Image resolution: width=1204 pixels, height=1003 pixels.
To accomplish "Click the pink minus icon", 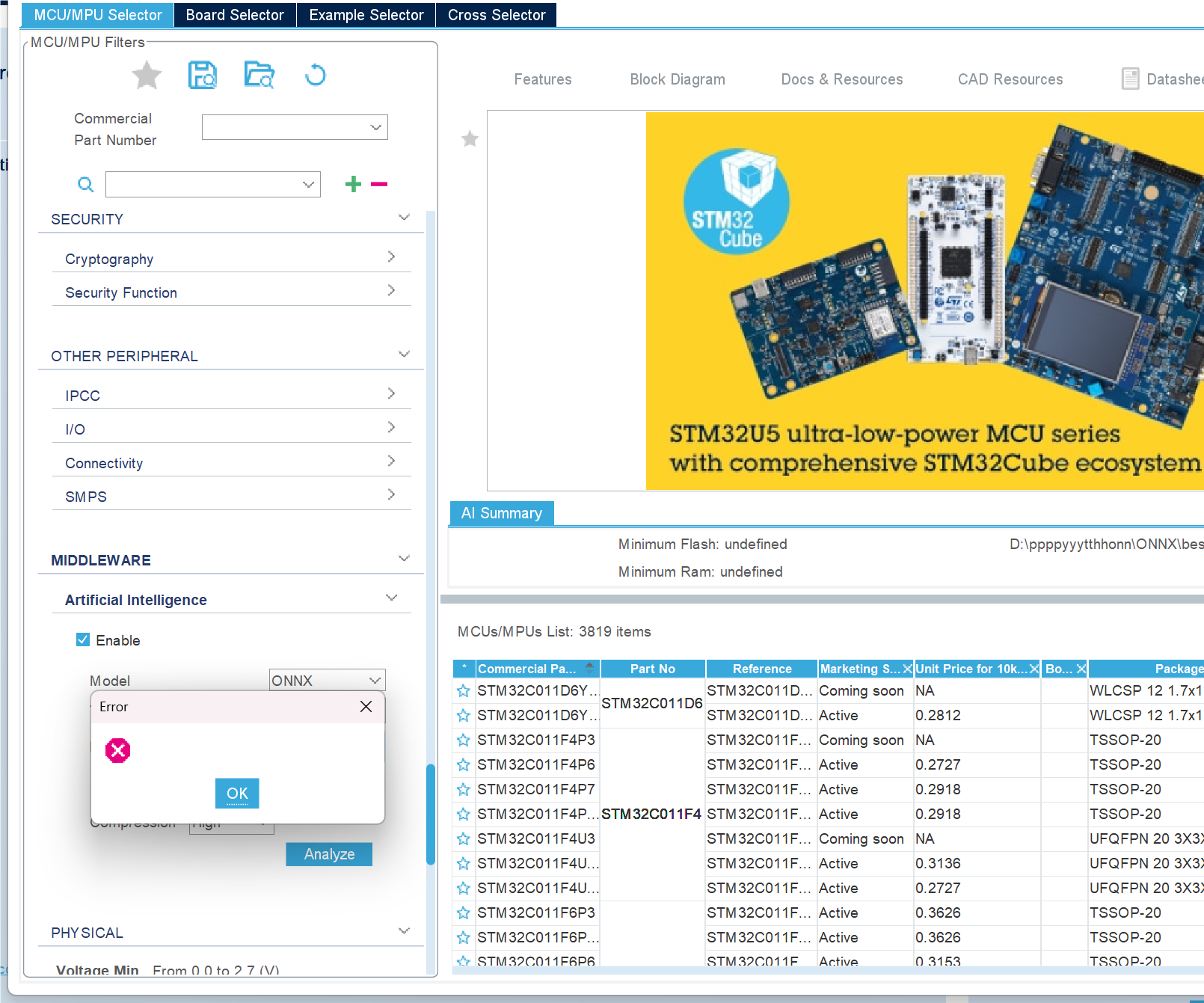I will [379, 184].
